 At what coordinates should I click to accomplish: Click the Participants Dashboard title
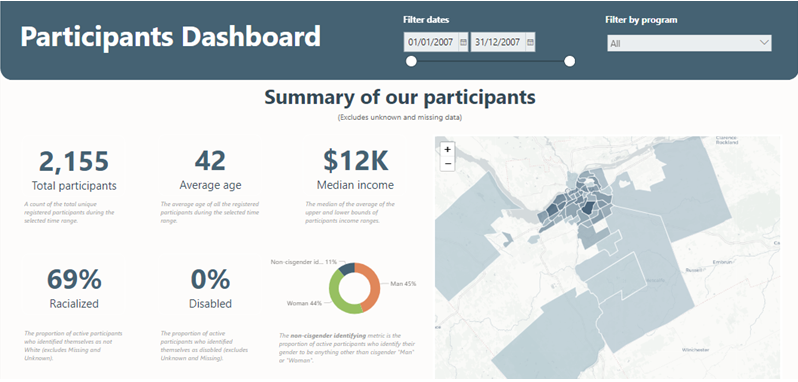[x=171, y=37]
